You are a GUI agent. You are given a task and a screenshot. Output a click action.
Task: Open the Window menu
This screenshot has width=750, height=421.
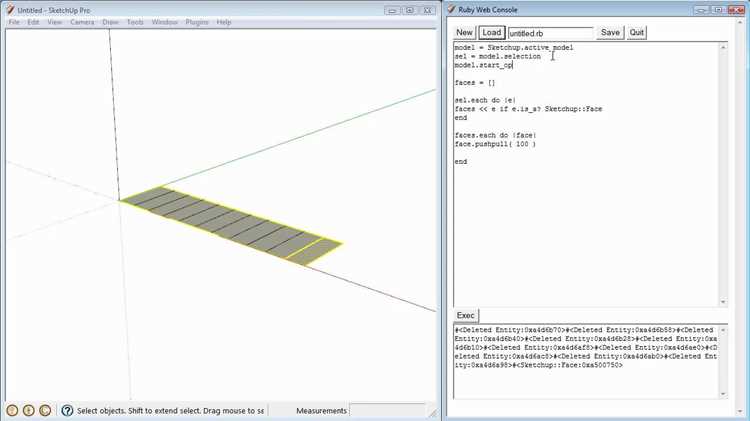(165, 22)
